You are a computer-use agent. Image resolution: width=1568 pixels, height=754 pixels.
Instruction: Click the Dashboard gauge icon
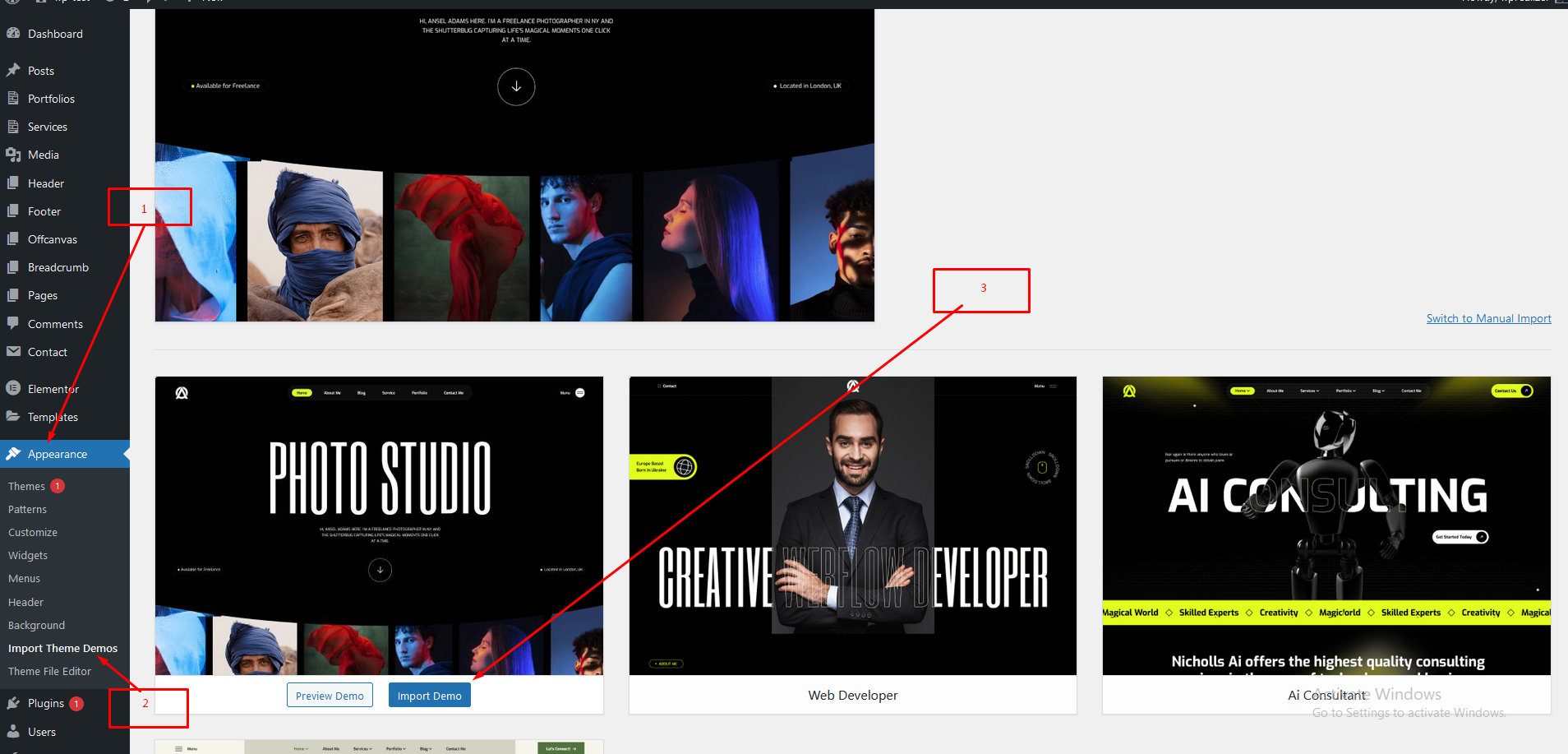point(13,34)
